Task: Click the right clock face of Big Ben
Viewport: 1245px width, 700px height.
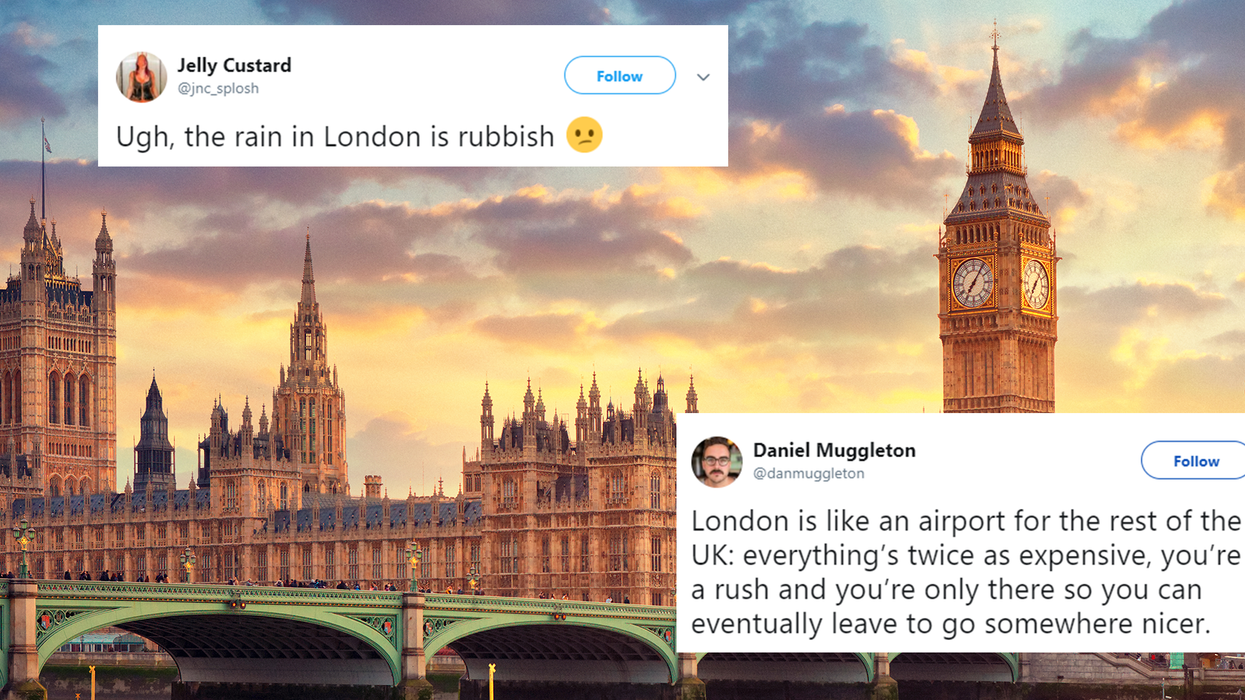Action: (1035, 284)
